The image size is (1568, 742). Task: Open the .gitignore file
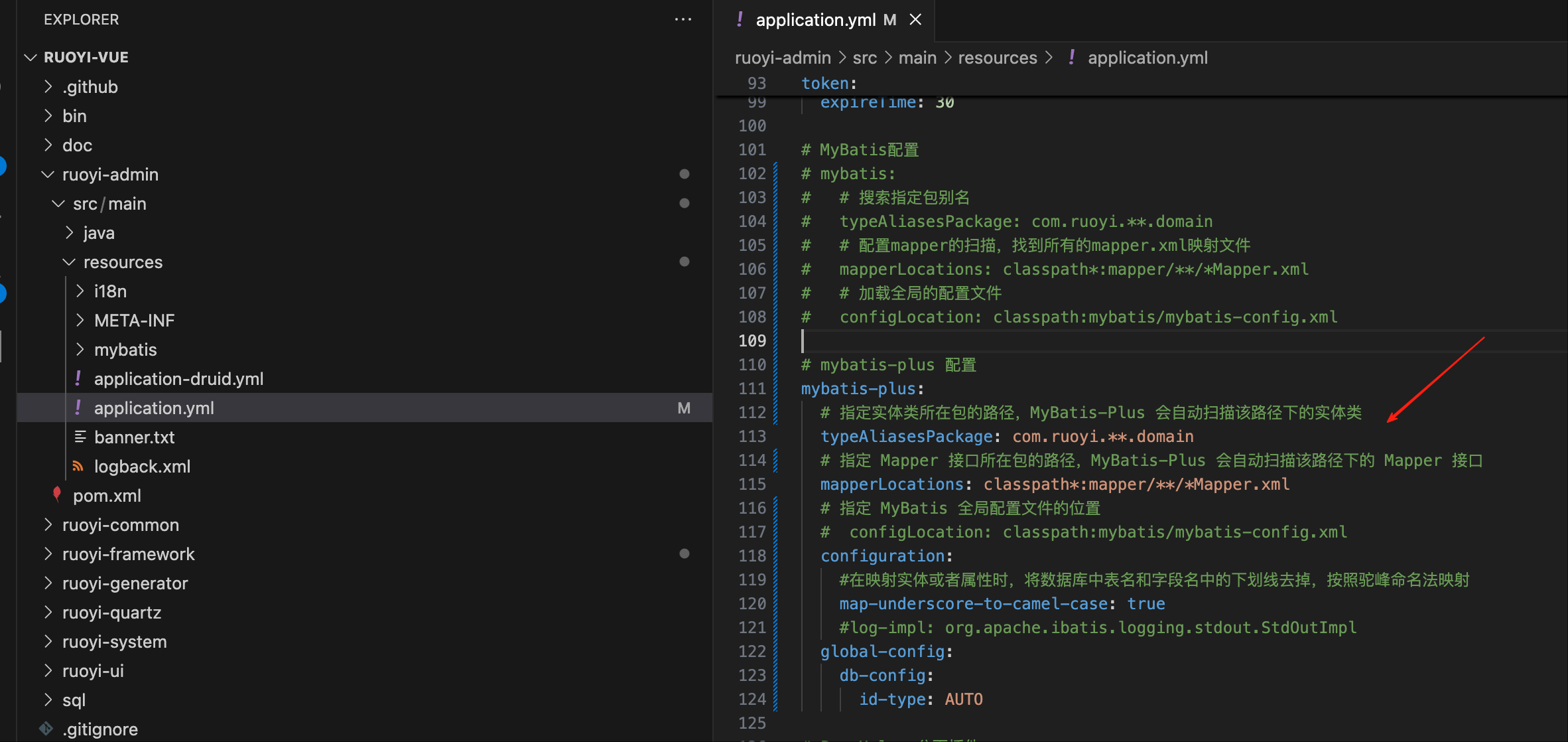pyautogui.click(x=99, y=729)
